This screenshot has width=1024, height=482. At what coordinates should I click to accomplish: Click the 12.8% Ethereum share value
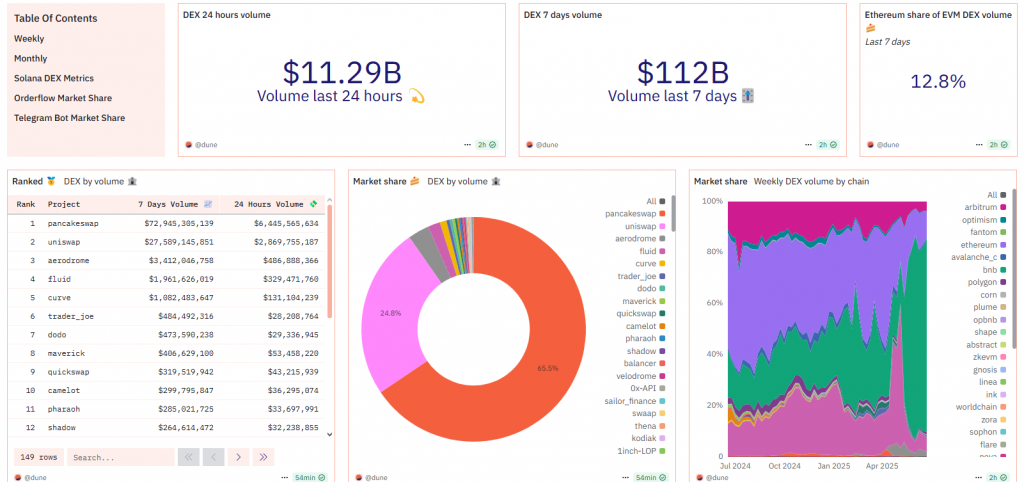[938, 82]
